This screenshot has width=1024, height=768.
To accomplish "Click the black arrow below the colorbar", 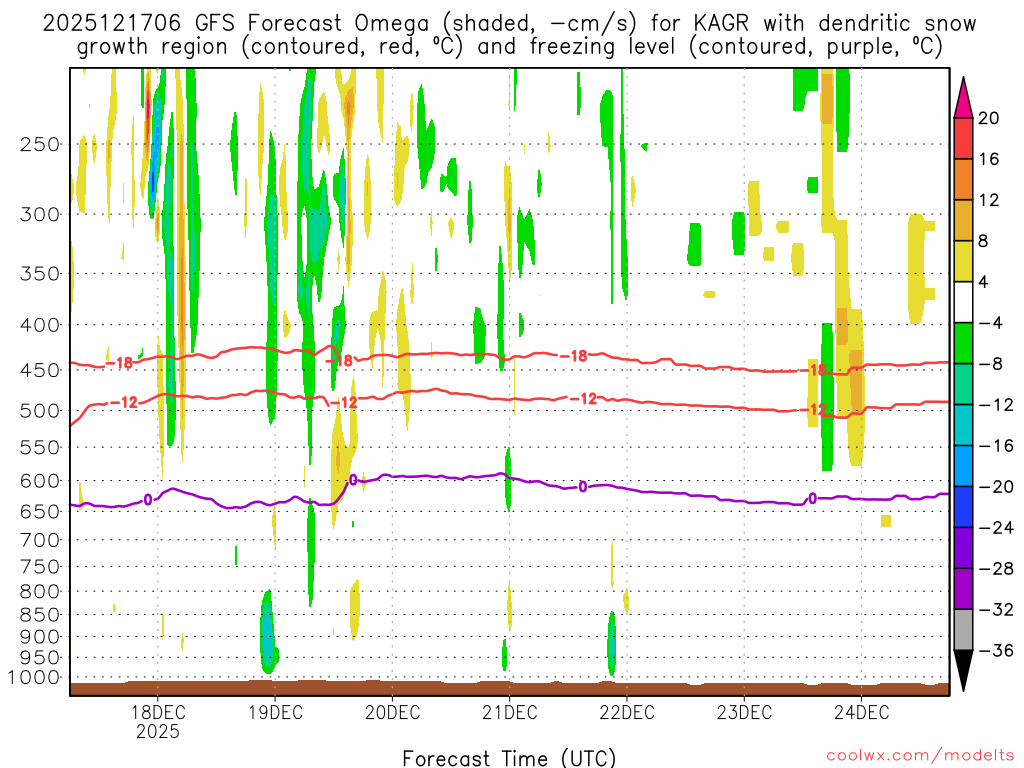I will click(x=963, y=671).
